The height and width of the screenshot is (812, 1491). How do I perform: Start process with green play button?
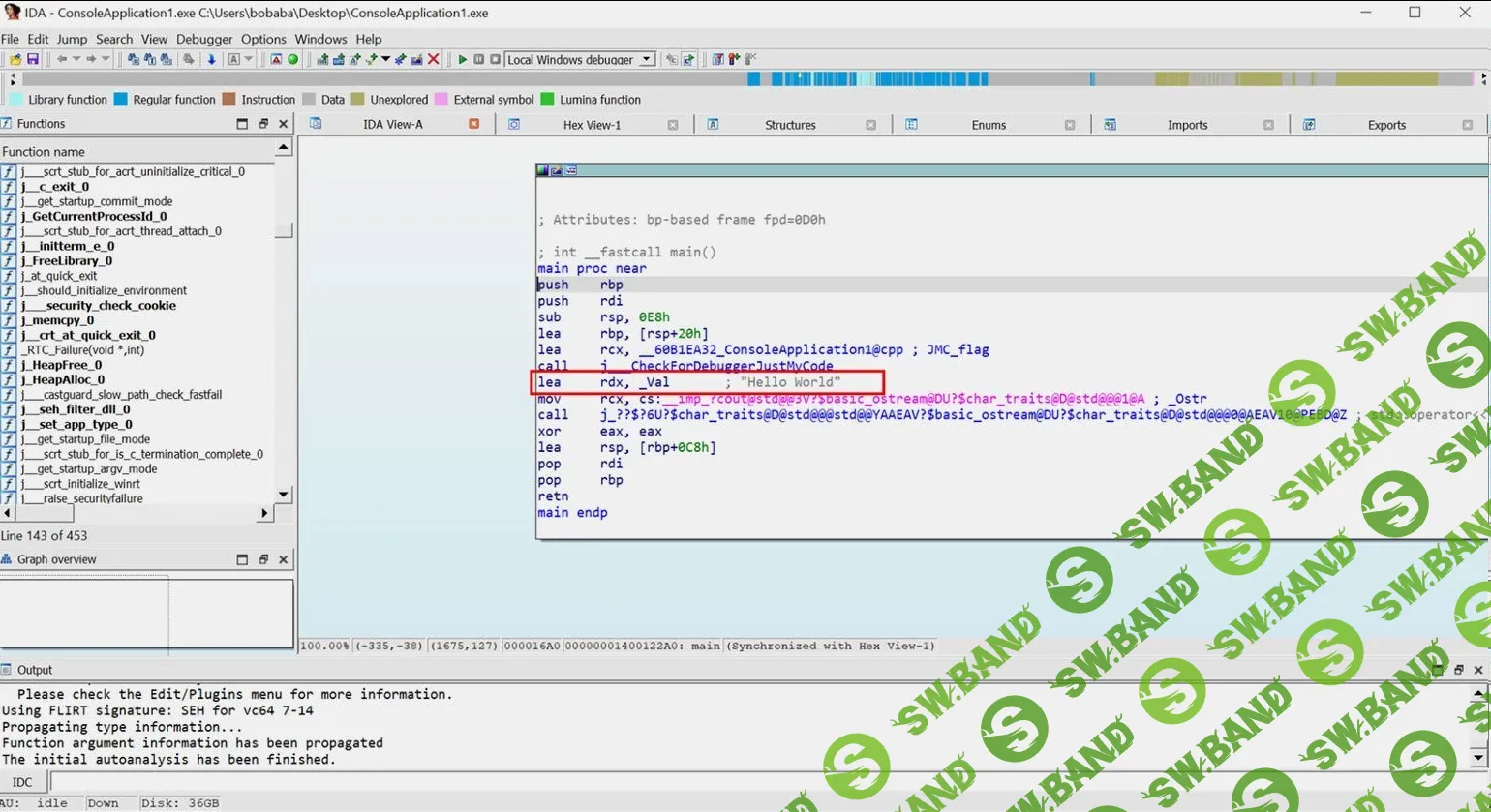click(x=463, y=60)
